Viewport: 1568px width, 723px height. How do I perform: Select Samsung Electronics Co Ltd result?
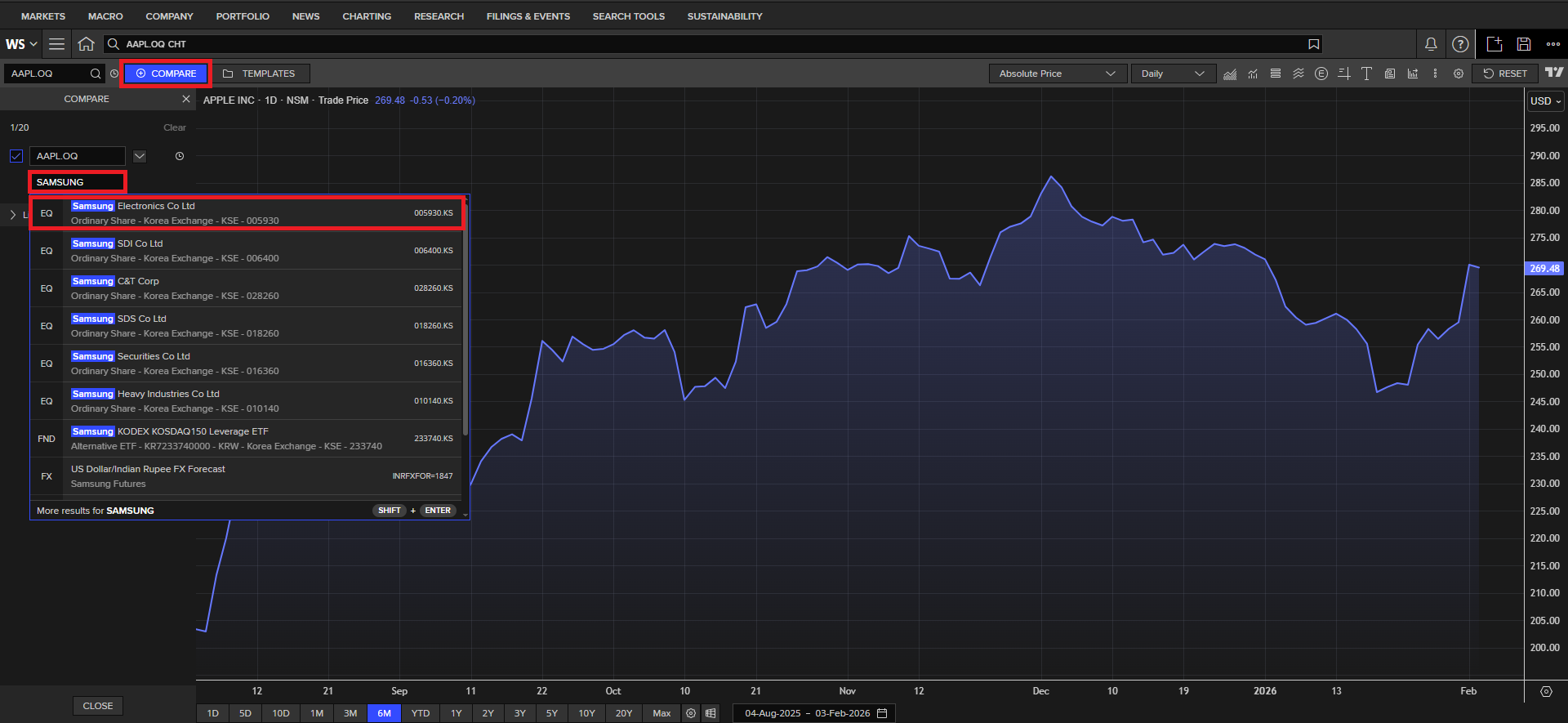[x=247, y=213]
